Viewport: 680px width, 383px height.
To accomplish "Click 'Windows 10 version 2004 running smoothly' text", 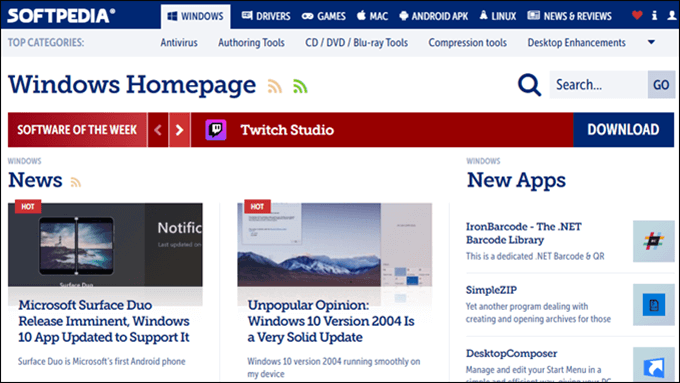I will pos(333,367).
